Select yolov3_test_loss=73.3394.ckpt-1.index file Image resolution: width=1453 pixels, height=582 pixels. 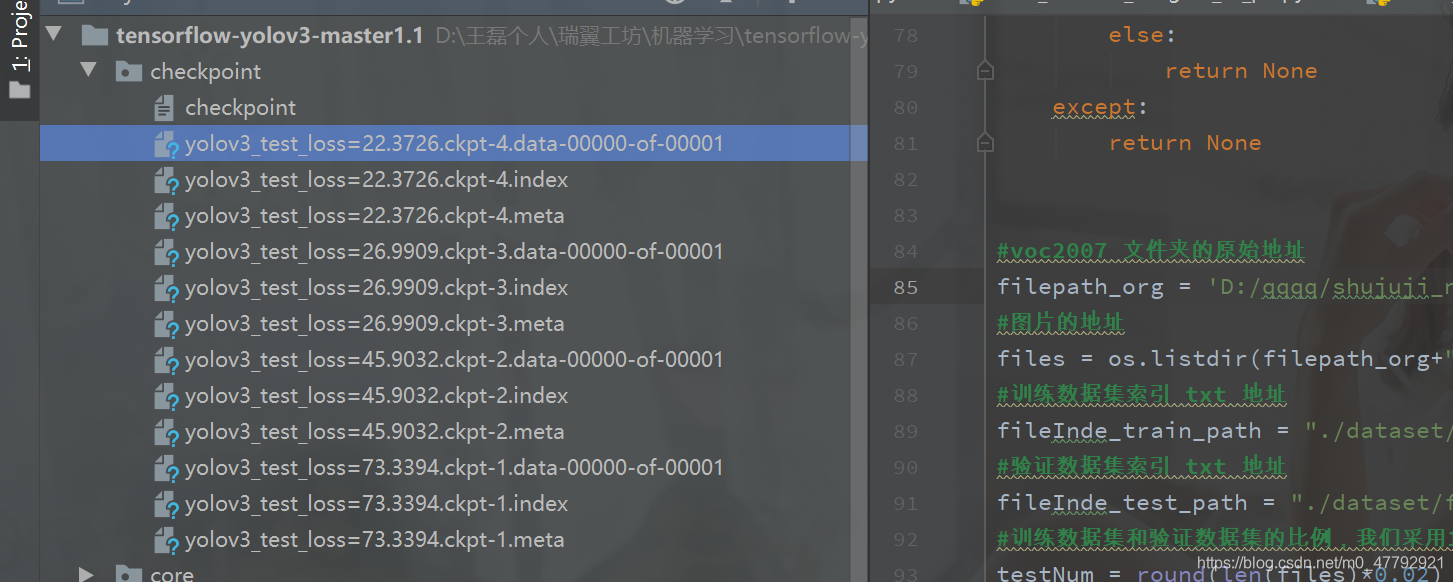click(376, 504)
